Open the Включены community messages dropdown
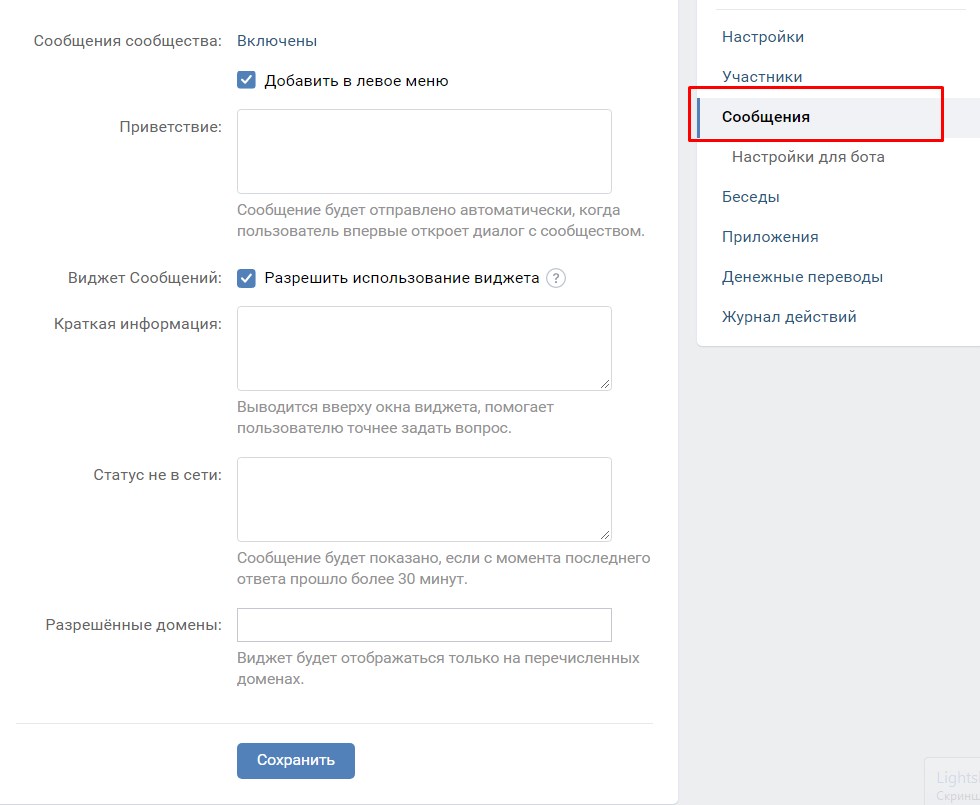Screen dimensions: 980x805 tap(277, 41)
